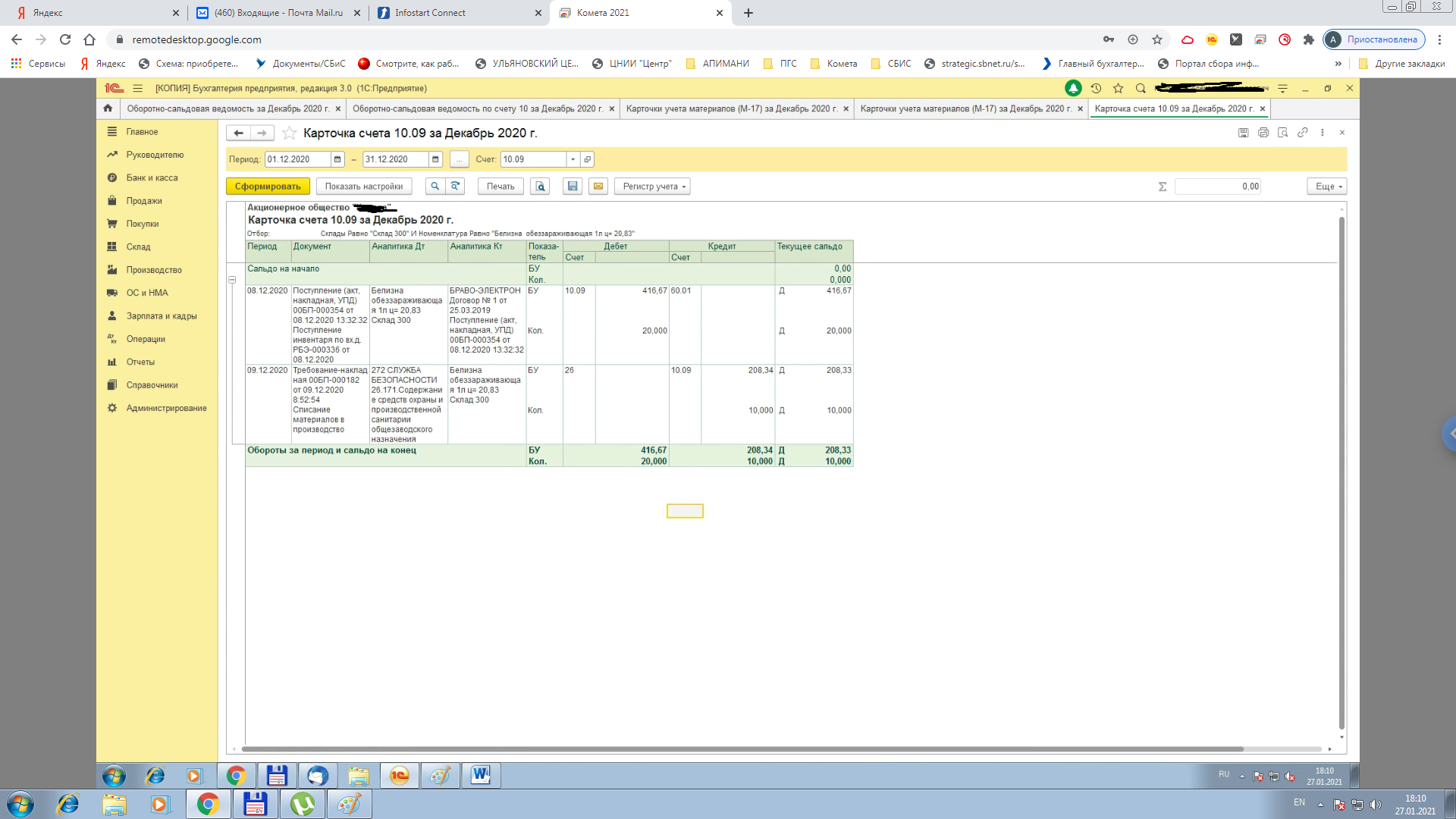Screen dimensions: 1456x819
Task: Open the Главное sidebar section
Action: tap(142, 132)
